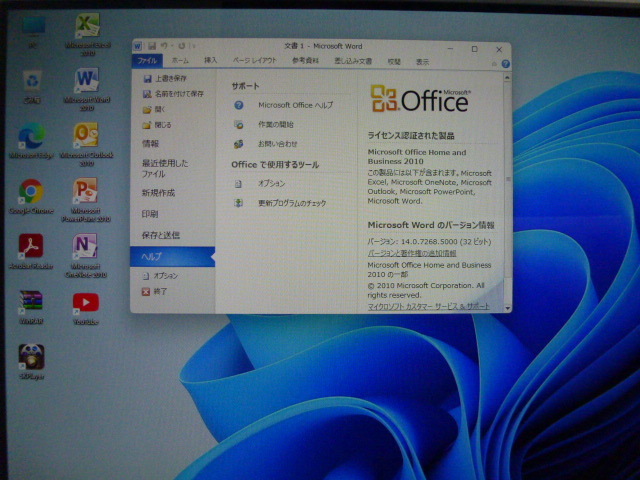Image resolution: width=640 pixels, height=480 pixels.
Task: Switch to the ページレイアウト tab
Action: (x=255, y=61)
